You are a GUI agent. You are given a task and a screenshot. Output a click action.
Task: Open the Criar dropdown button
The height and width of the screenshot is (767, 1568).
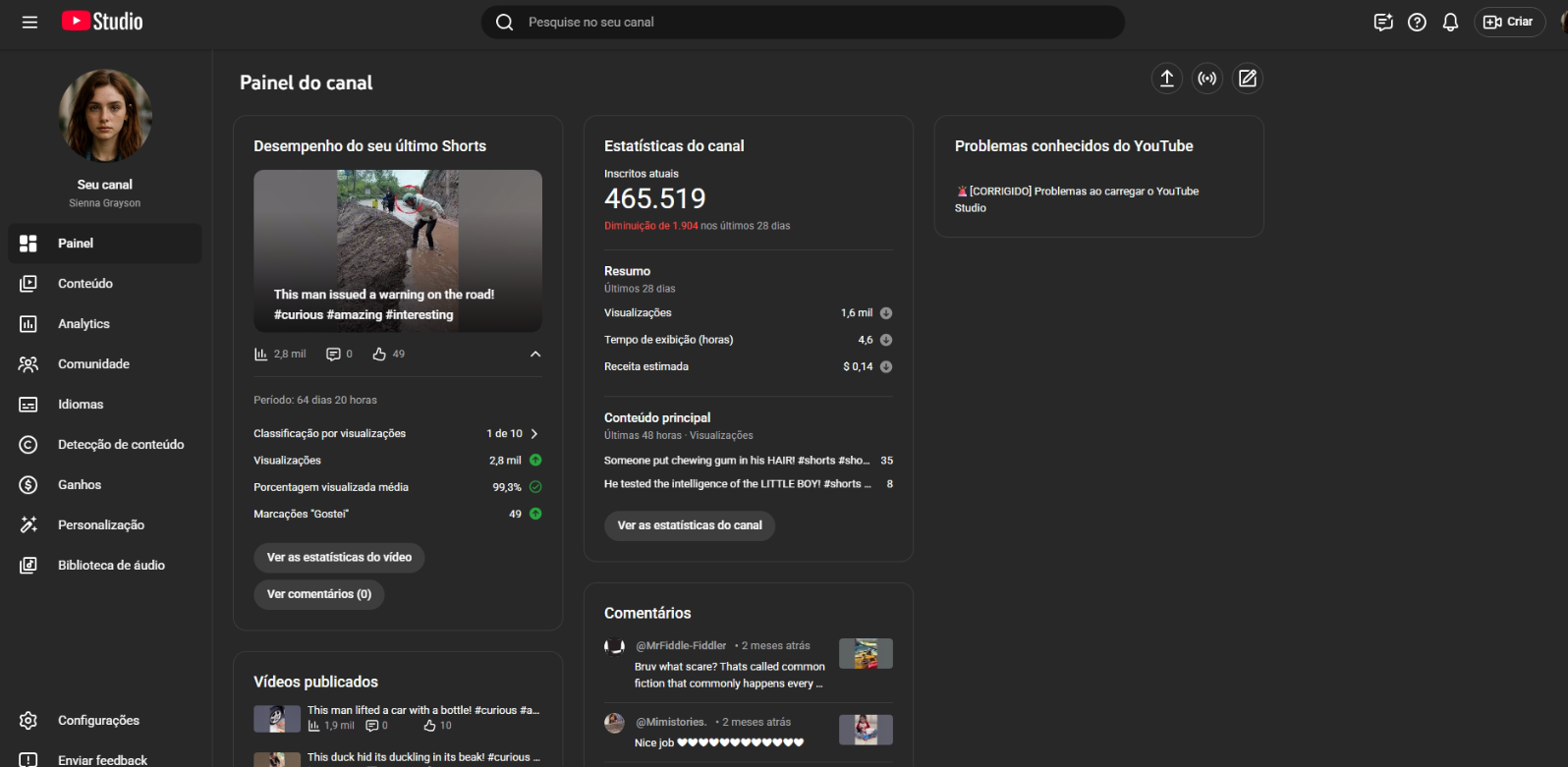1509,22
